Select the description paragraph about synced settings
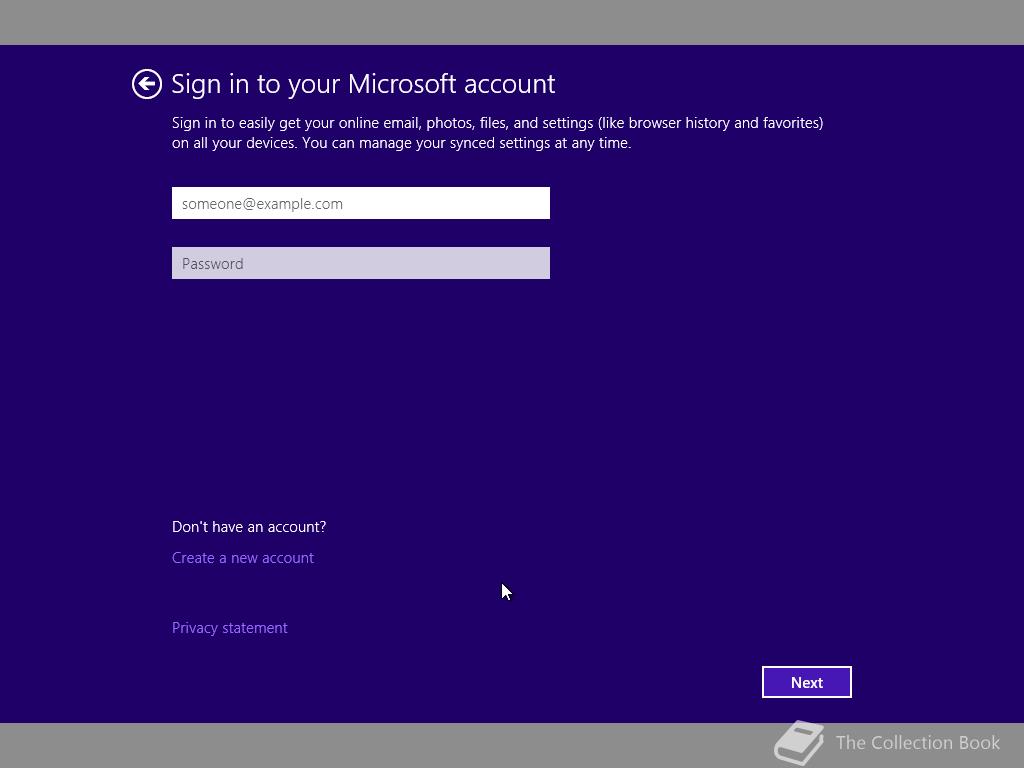The width and height of the screenshot is (1024, 768). pyautogui.click(x=498, y=133)
